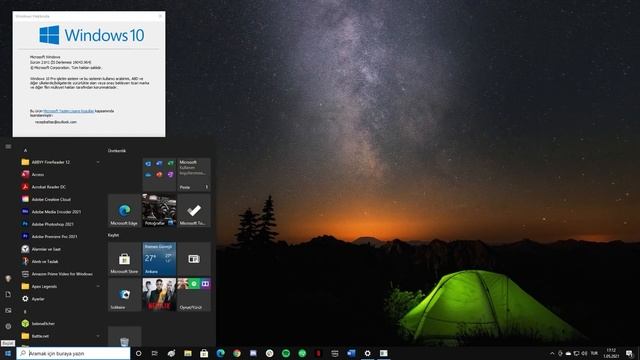The image size is (640, 360).
Task: Open Microsoft Edge on the taskbar
Action: click(220, 353)
